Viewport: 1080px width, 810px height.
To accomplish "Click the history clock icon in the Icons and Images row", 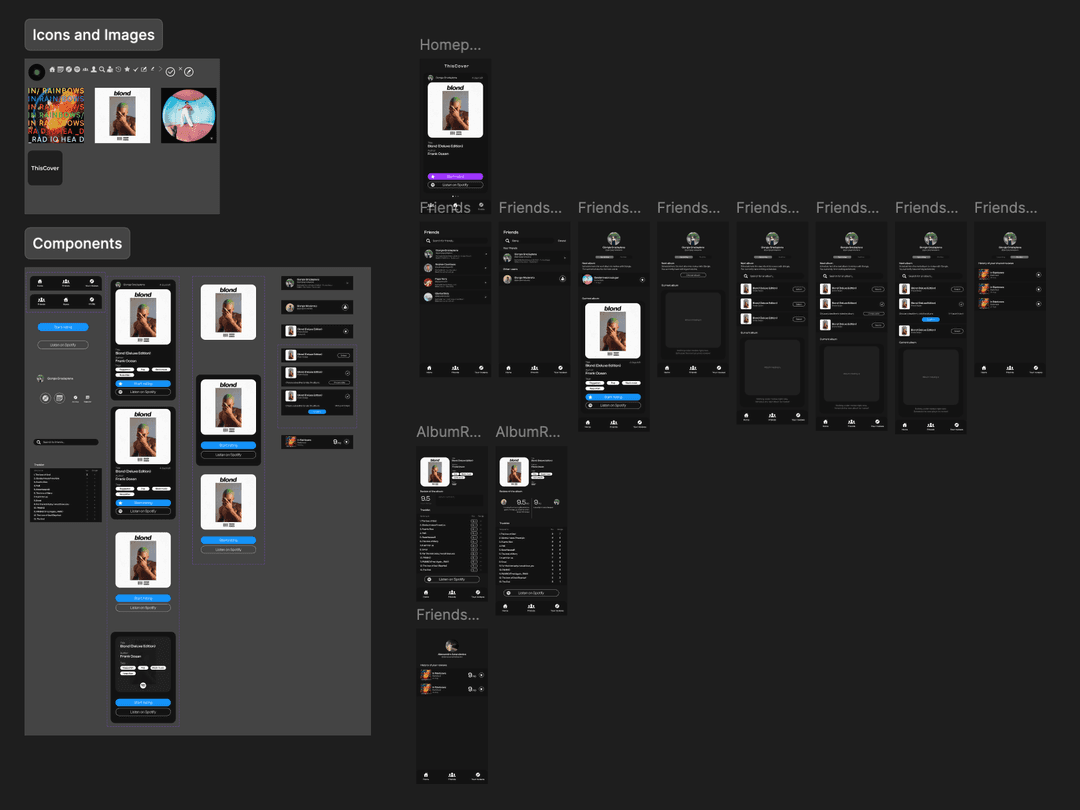I will 118,70.
